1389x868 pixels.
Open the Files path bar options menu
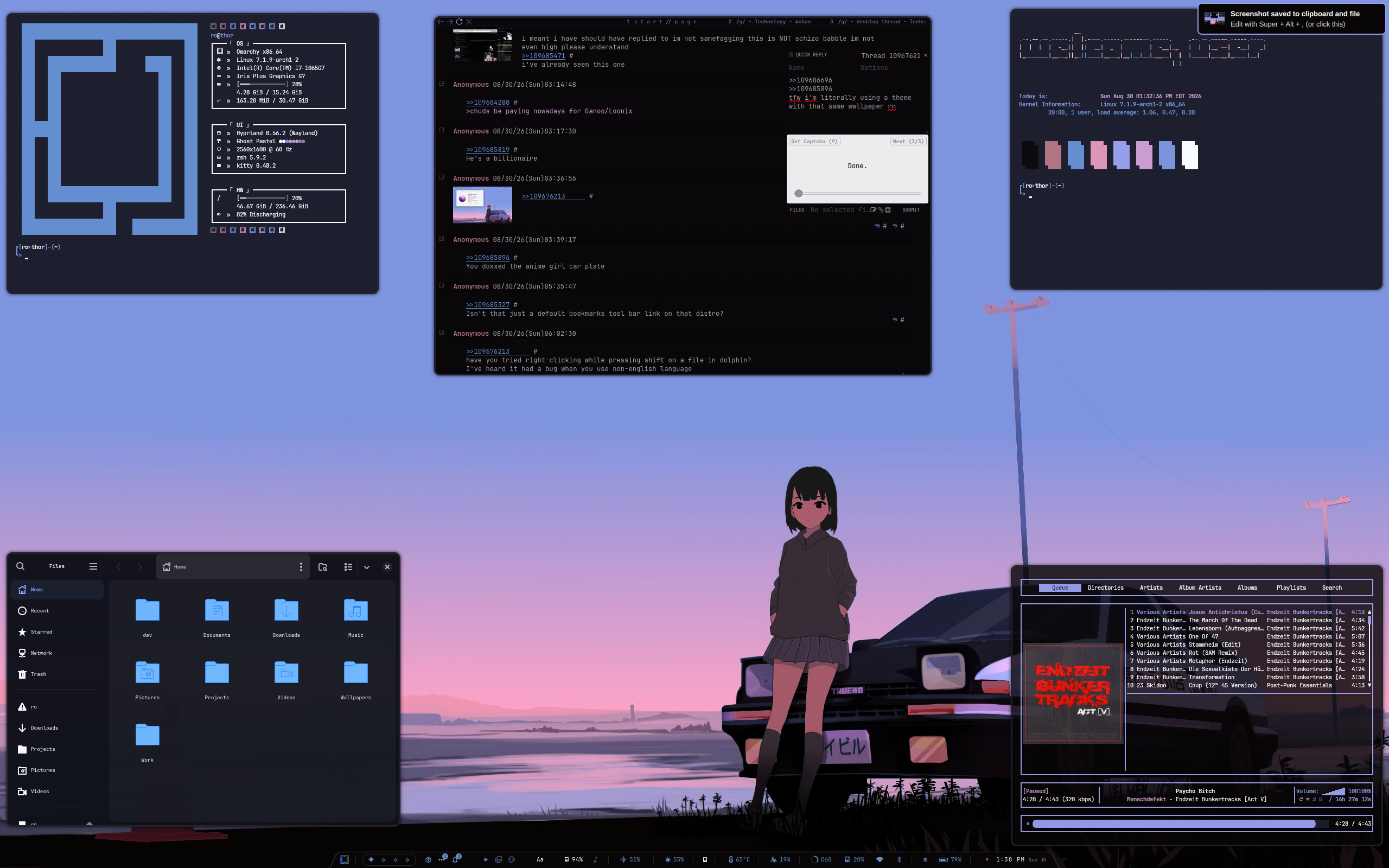click(x=301, y=566)
